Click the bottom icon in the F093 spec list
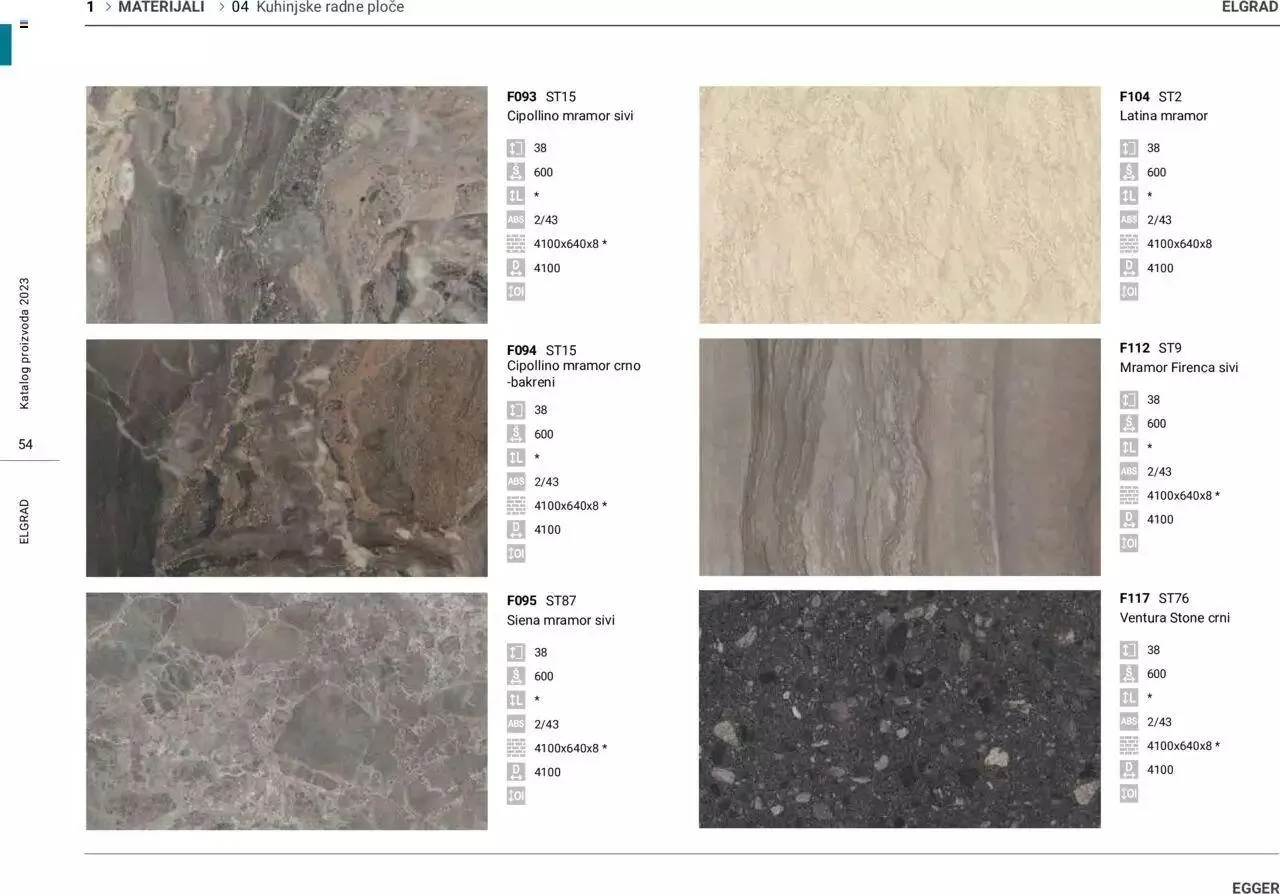Screen dimensions: 1280x894 coord(515,292)
